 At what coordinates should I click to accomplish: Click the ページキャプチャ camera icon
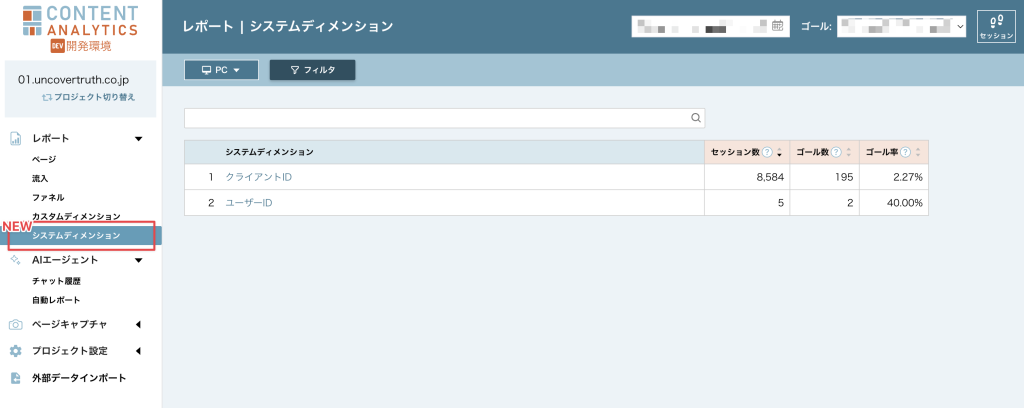15,324
